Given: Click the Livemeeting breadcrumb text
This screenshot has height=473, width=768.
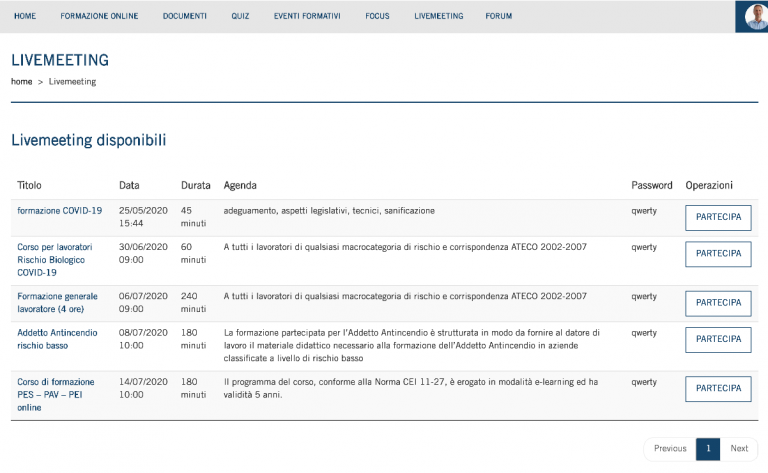Looking at the screenshot, I should click(72, 82).
